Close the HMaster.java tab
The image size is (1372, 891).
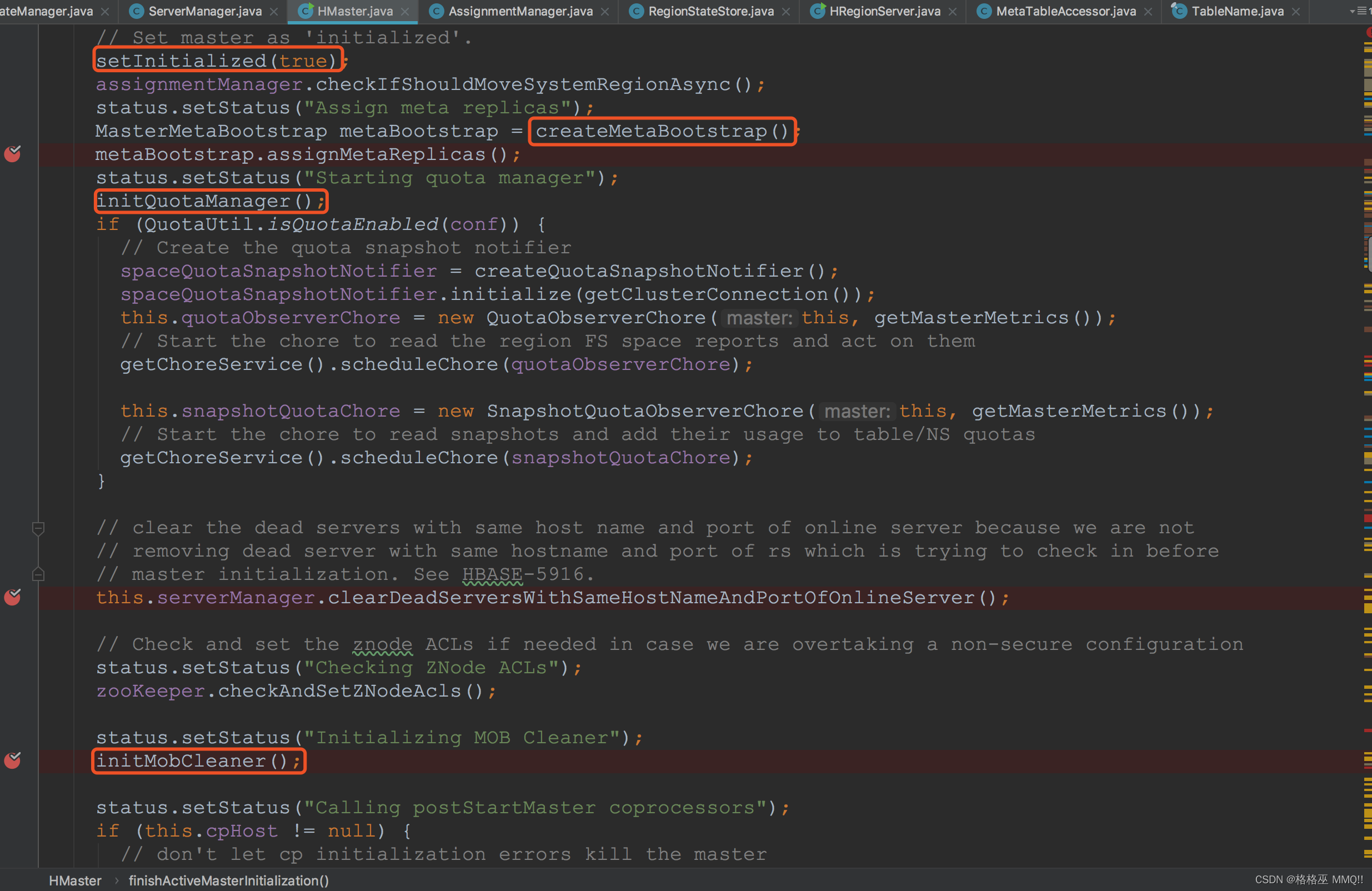click(405, 12)
